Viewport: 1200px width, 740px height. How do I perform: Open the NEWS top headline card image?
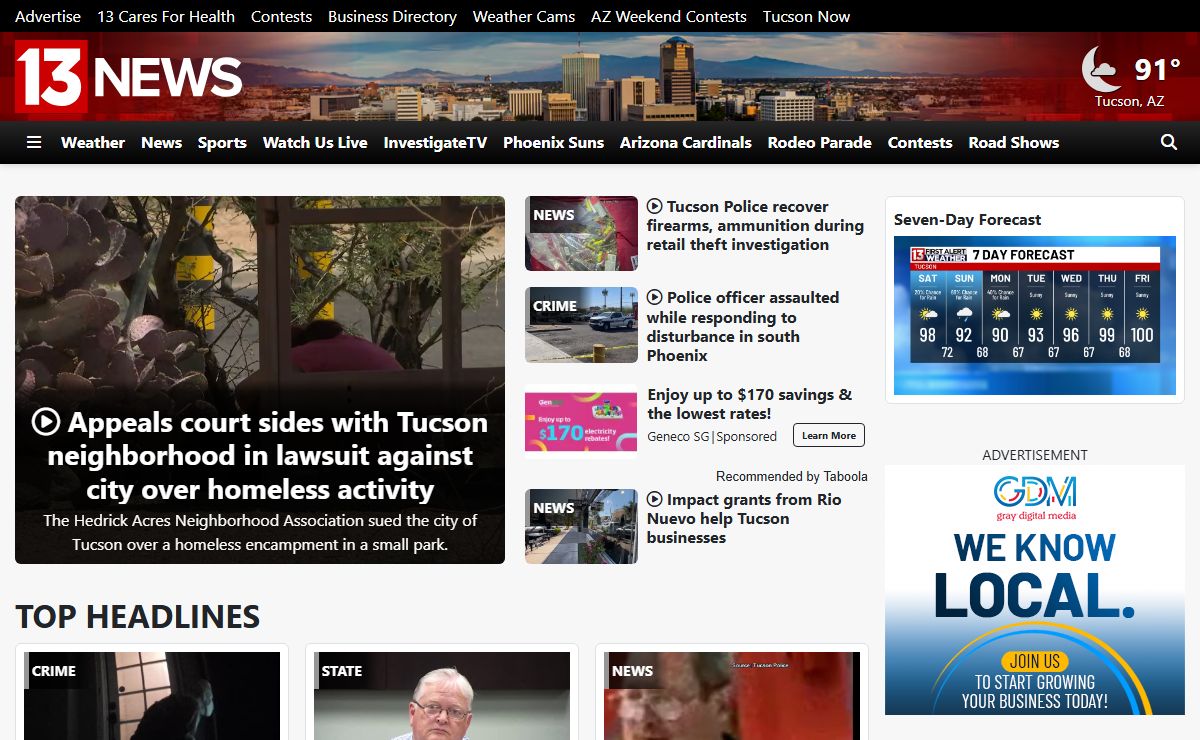[x=732, y=696]
